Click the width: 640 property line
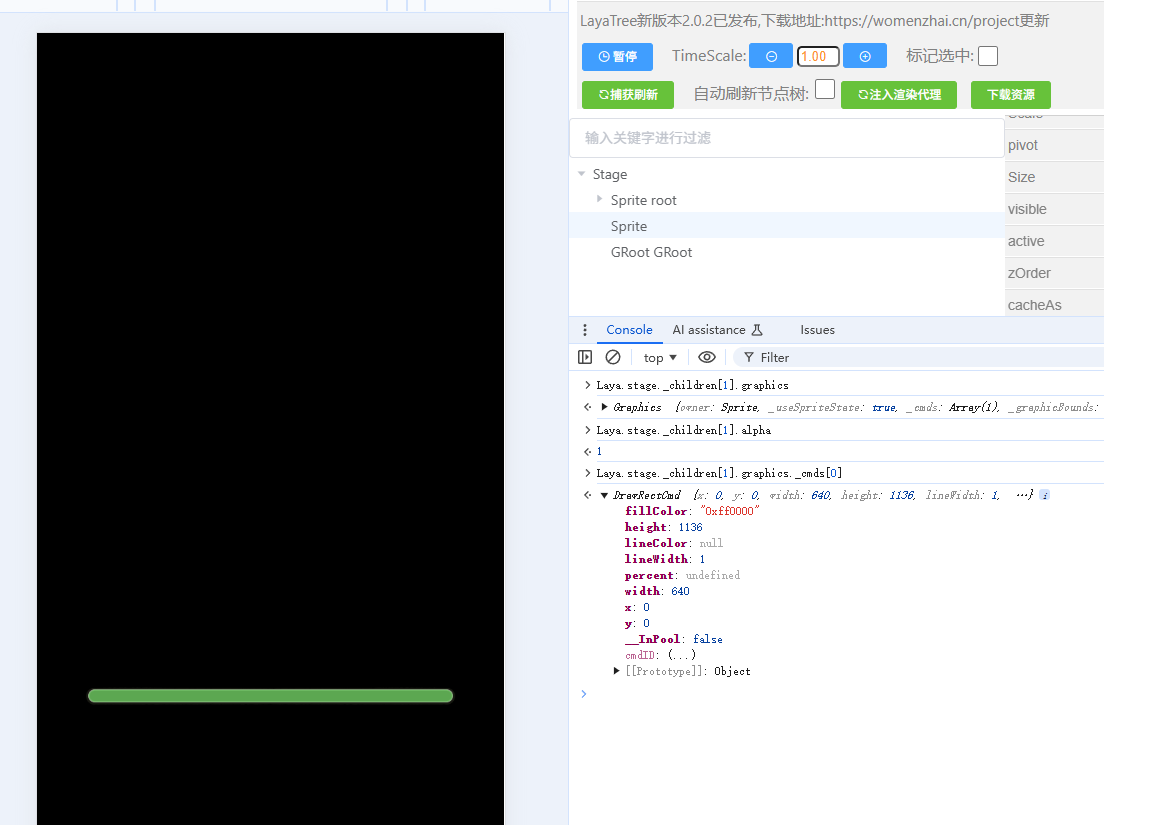The image size is (1152, 825). click(x=657, y=591)
